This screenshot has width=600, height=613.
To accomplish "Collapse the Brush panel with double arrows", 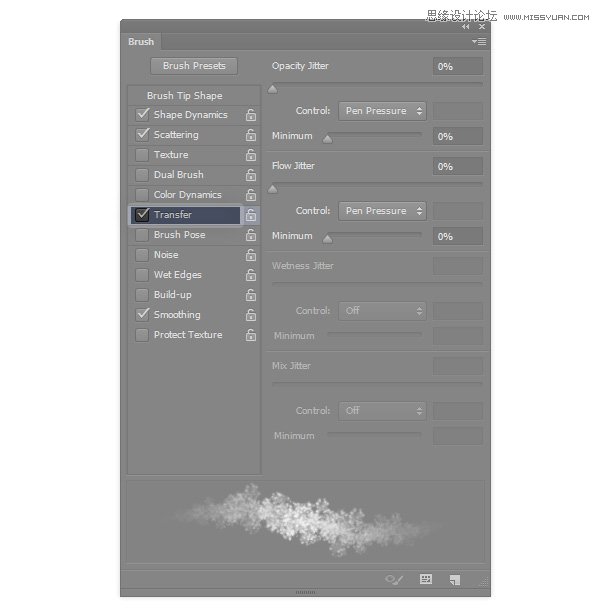I will coord(465,27).
